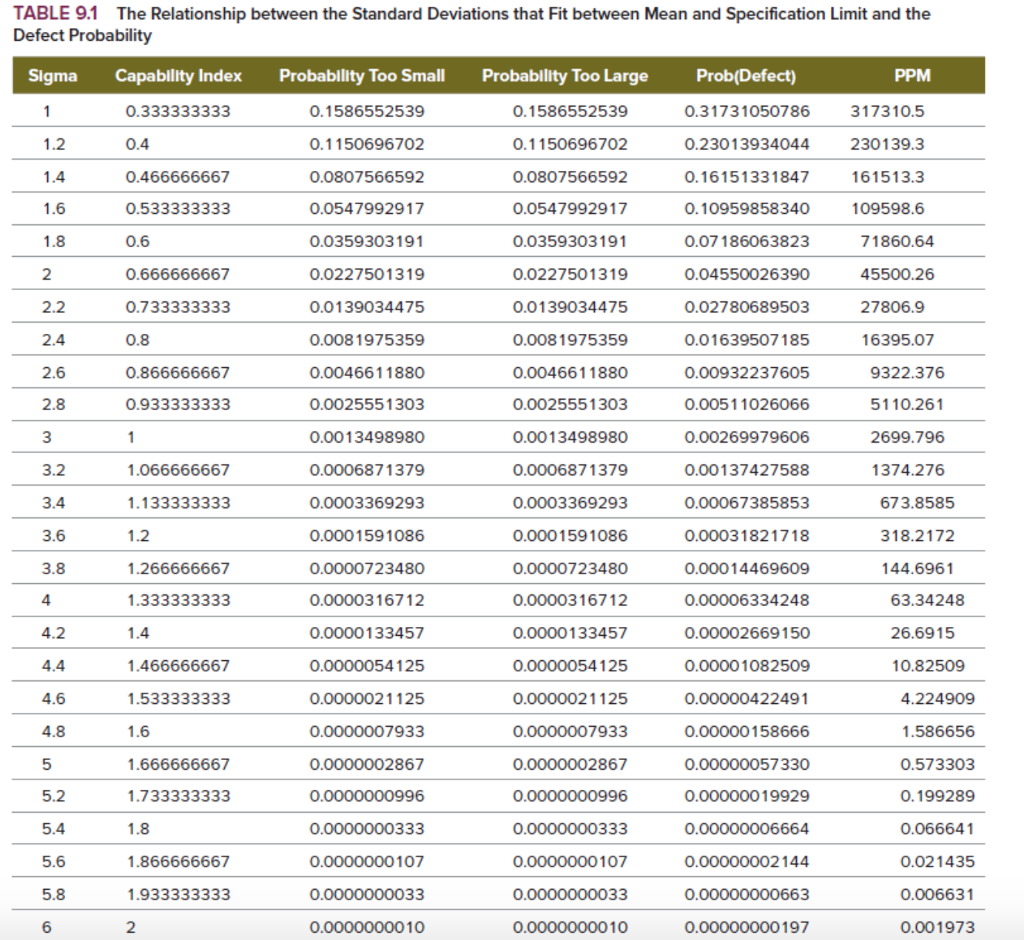Image resolution: width=1024 pixels, height=940 pixels.
Task: Select PPM value 0.199289
Action: tap(937, 796)
